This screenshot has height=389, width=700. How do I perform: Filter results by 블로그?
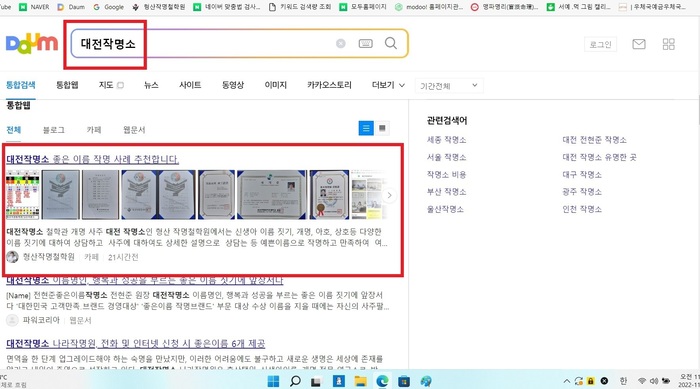click(x=54, y=130)
